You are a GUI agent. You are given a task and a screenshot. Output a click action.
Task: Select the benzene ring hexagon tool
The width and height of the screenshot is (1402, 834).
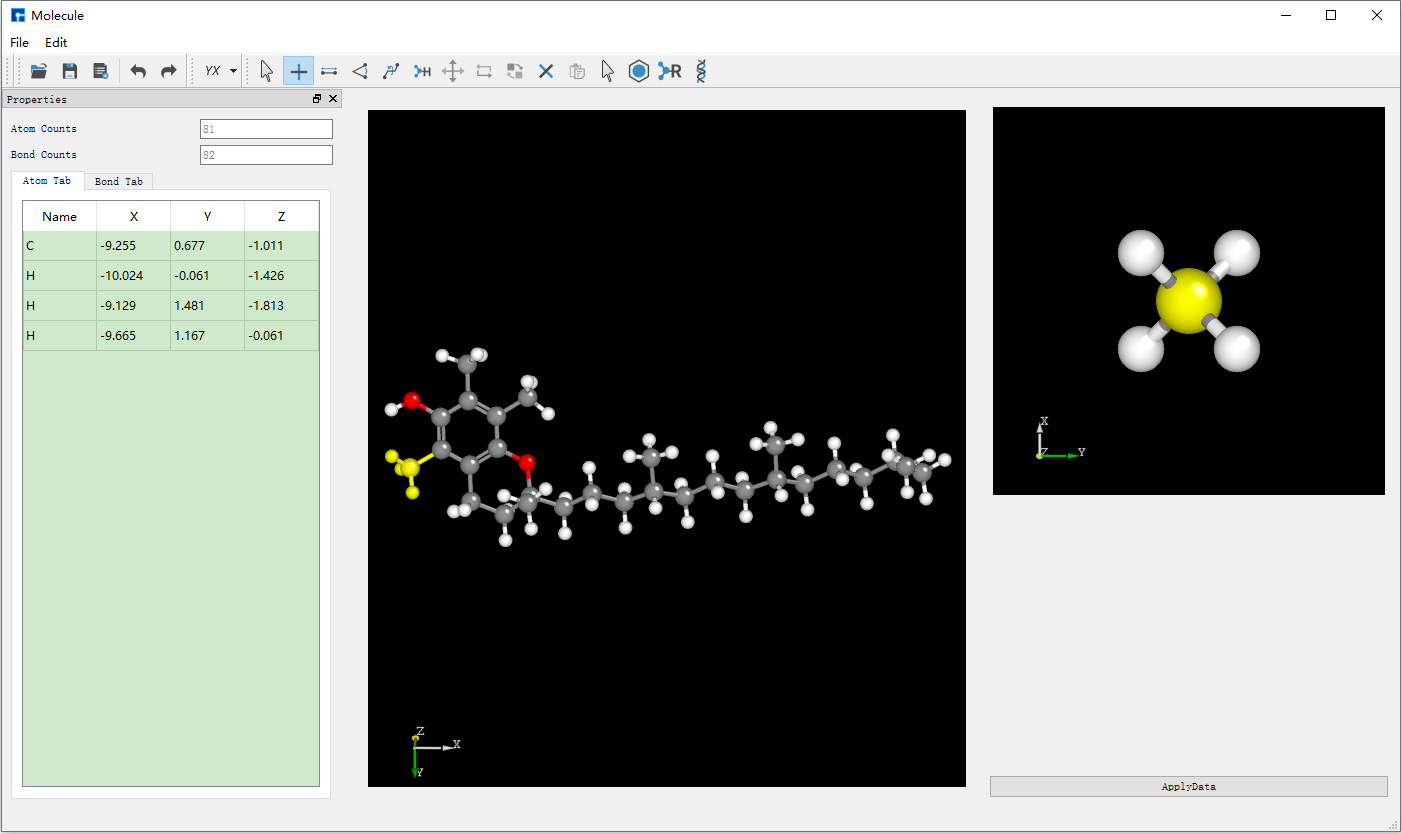[x=638, y=71]
